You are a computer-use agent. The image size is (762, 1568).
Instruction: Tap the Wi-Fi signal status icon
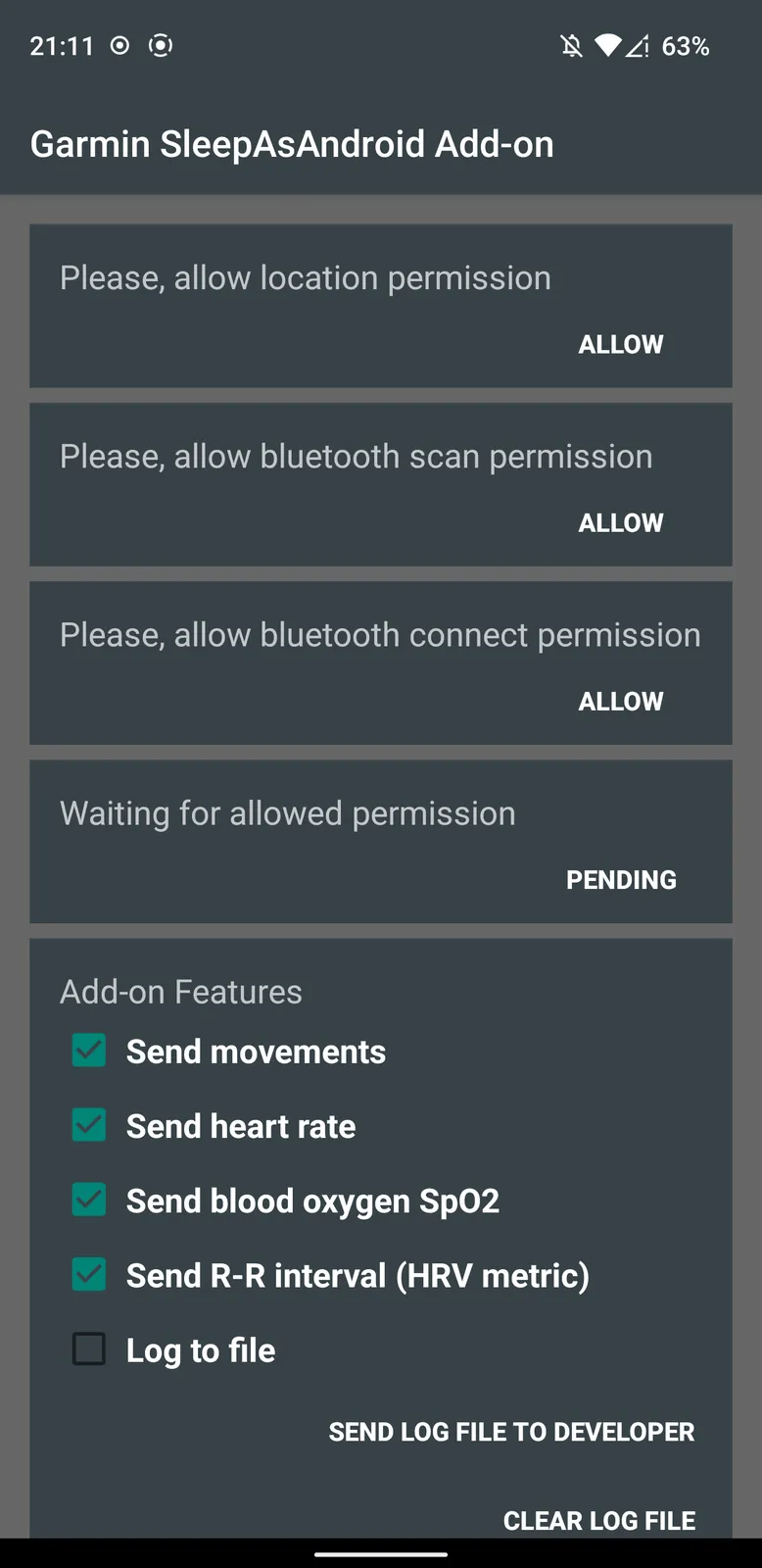pos(607,46)
